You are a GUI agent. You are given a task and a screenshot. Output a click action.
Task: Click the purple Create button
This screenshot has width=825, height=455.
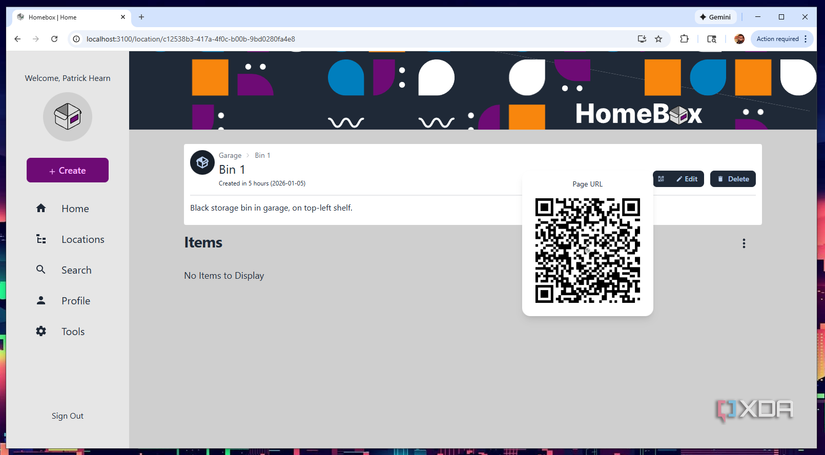point(67,170)
